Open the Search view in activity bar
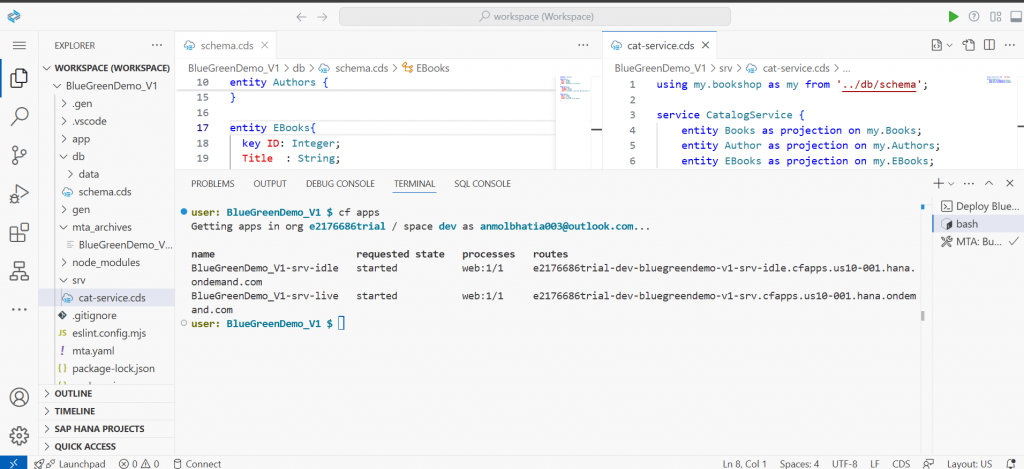 click(x=20, y=117)
